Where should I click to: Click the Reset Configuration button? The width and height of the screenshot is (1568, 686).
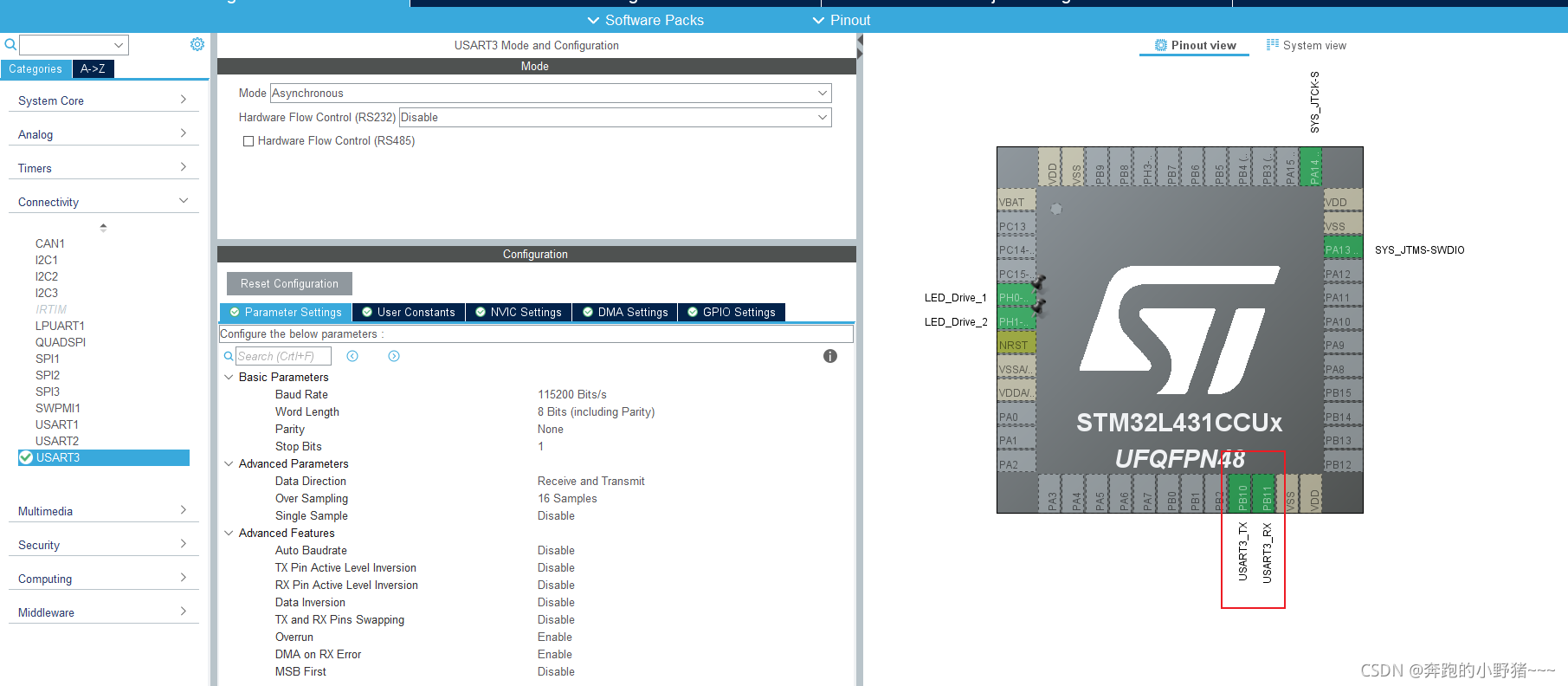pyautogui.click(x=289, y=283)
